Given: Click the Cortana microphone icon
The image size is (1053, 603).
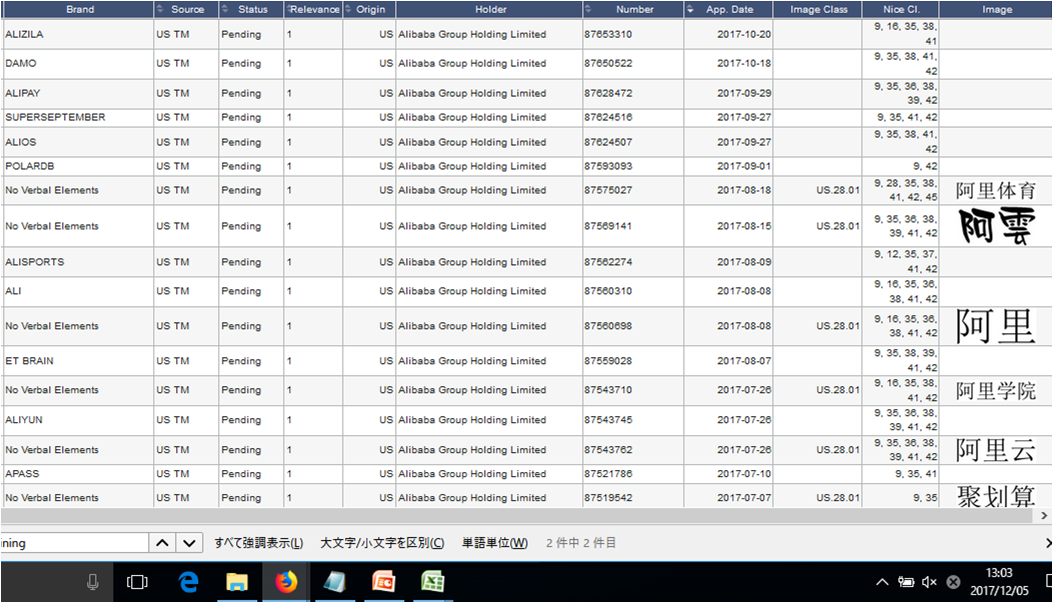Looking at the screenshot, I should (x=93, y=581).
